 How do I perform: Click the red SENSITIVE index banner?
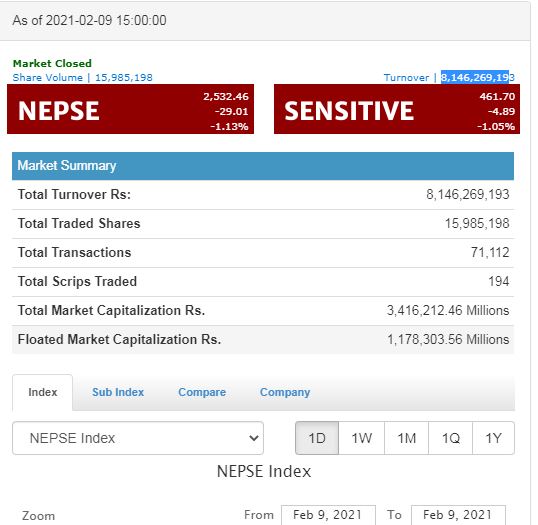click(x=397, y=109)
